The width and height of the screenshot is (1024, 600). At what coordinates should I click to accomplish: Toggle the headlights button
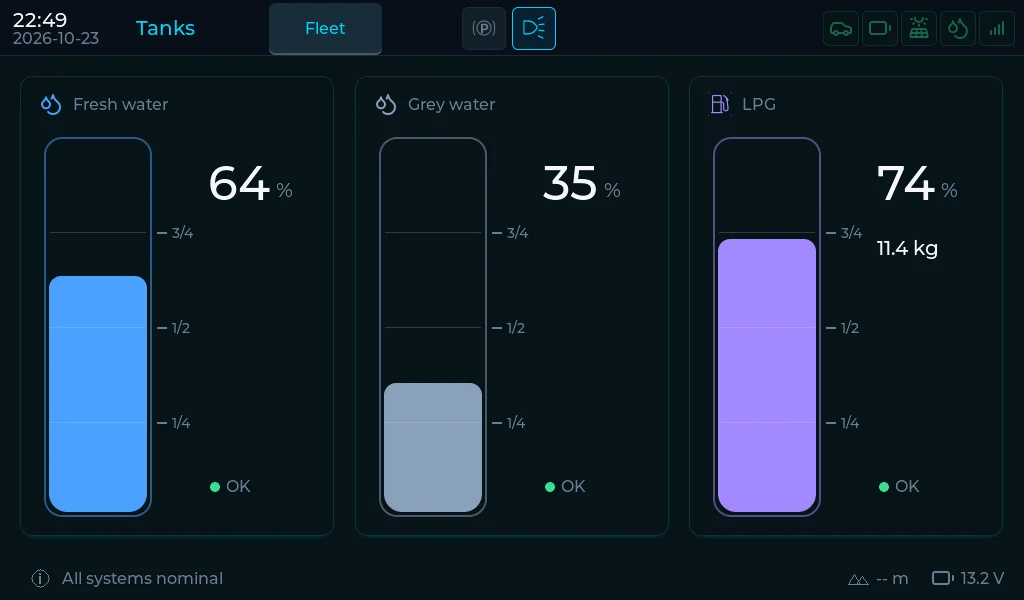pos(534,29)
